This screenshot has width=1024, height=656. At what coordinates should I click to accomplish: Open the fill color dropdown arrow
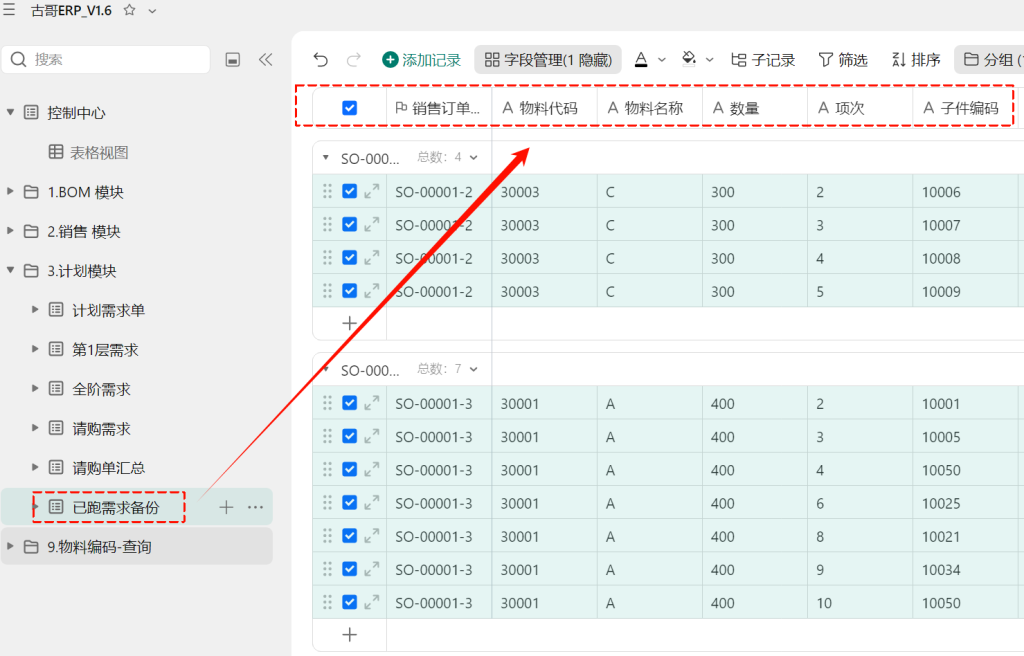[x=710, y=60]
